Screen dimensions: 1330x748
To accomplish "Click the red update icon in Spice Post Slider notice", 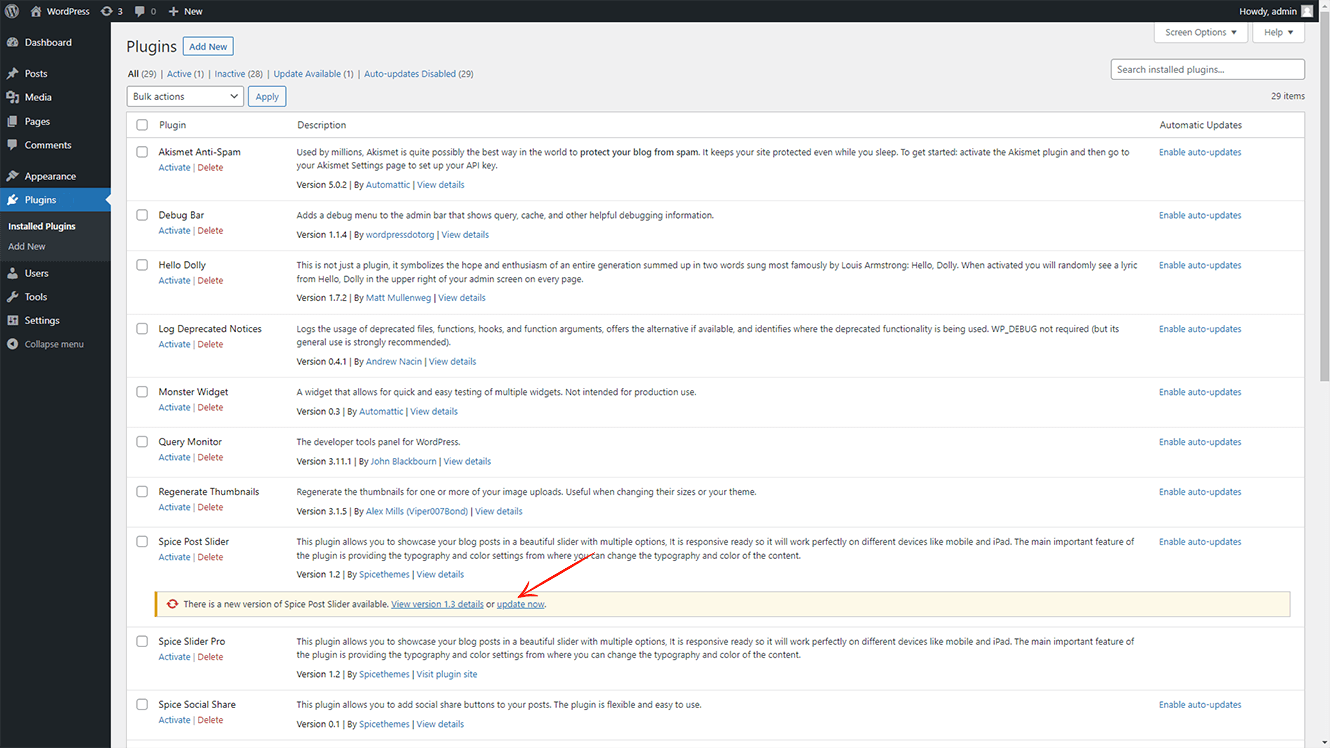I will pos(173,604).
